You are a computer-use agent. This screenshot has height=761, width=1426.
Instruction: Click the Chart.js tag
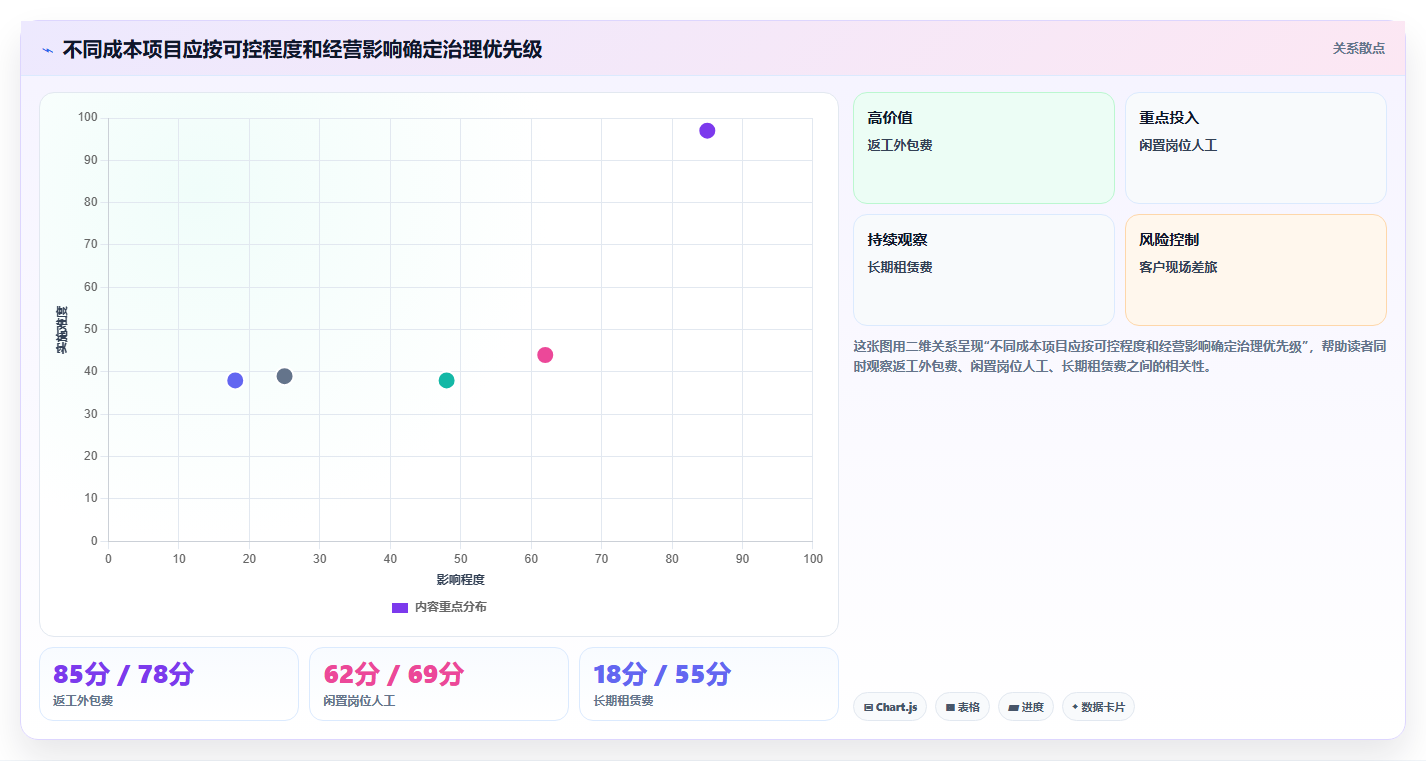pyautogui.click(x=890, y=707)
